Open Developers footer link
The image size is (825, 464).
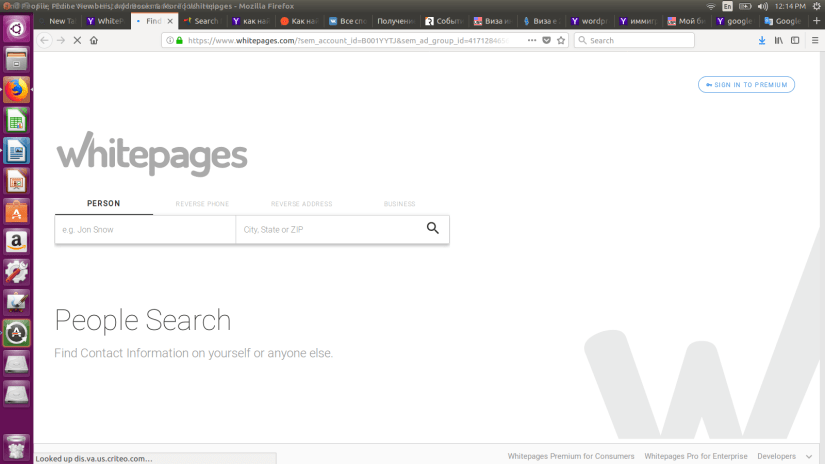pos(777,456)
